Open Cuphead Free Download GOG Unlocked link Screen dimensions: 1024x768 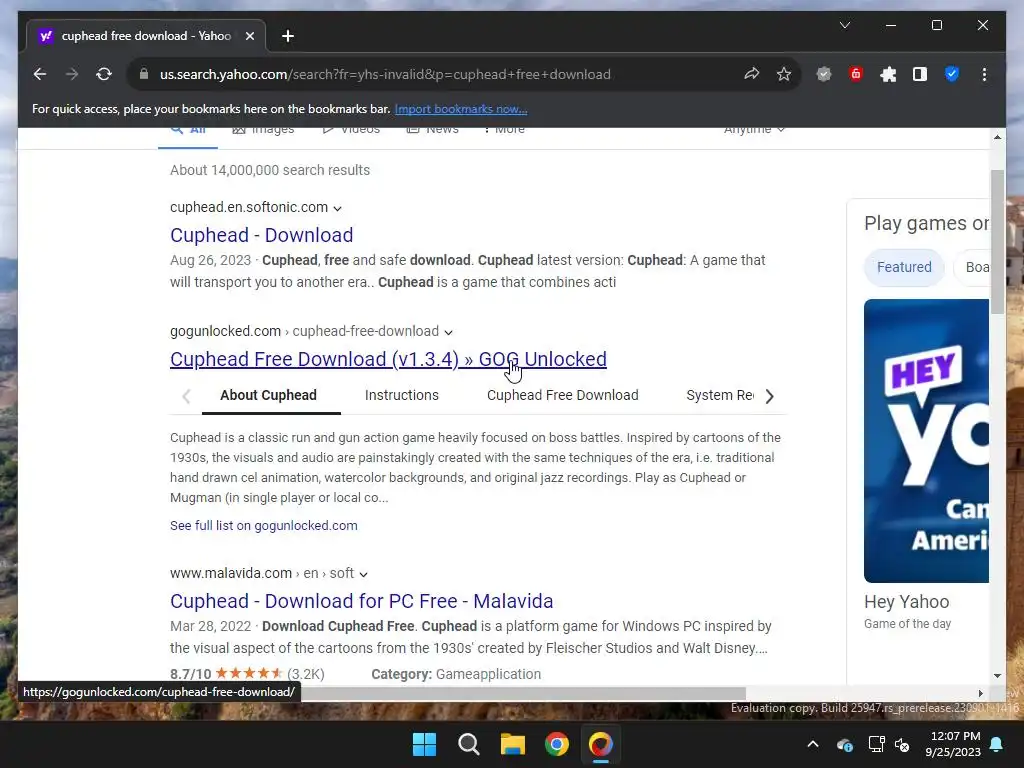[389, 359]
